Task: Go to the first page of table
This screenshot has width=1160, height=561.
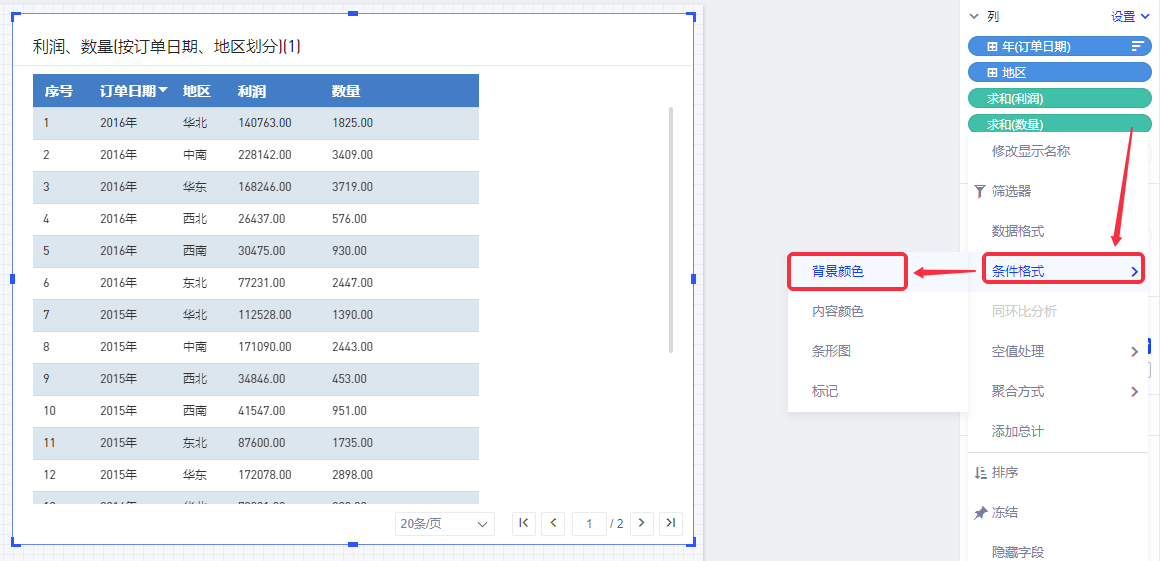Action: (523, 523)
